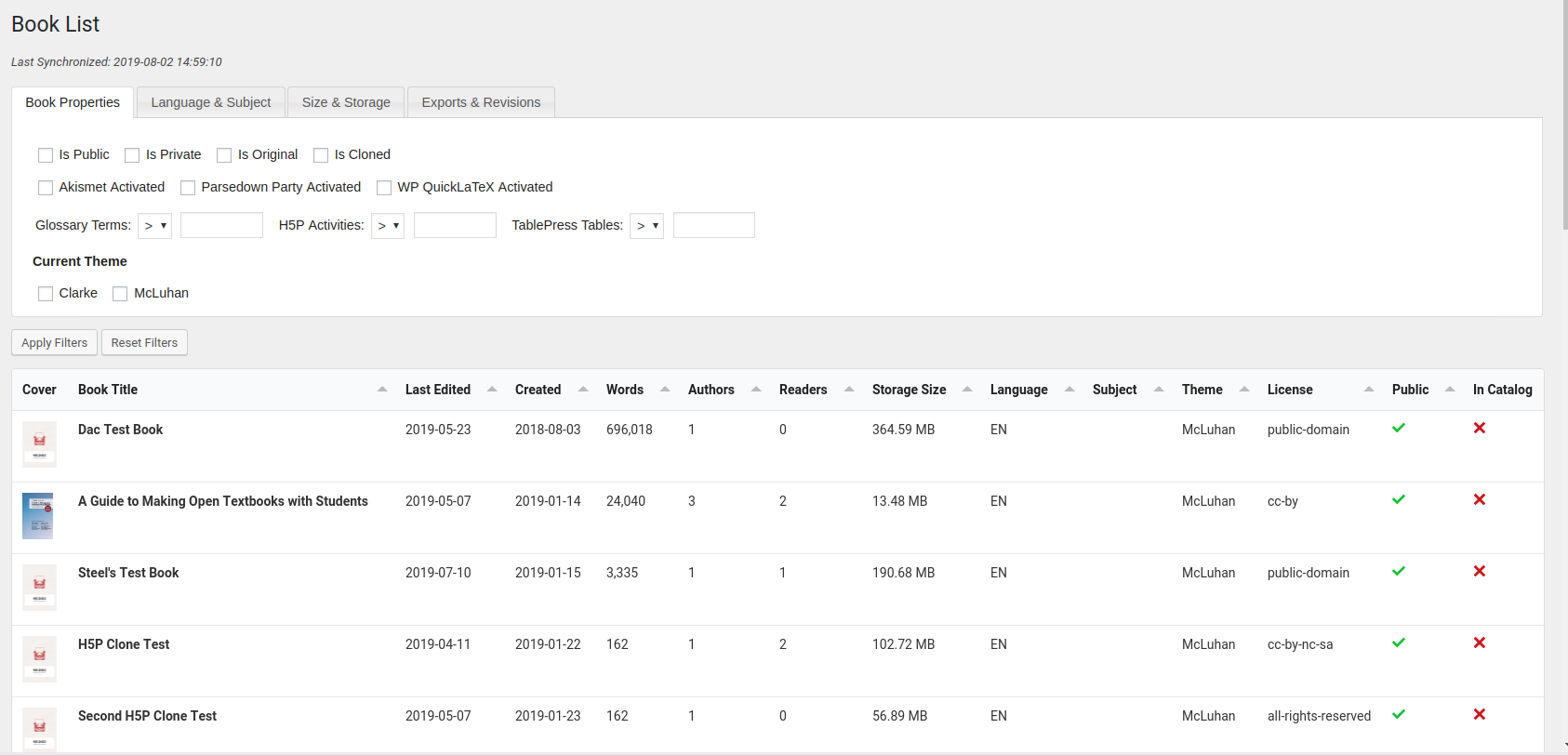Click the sort arrow next to Storage Size

coord(967,390)
